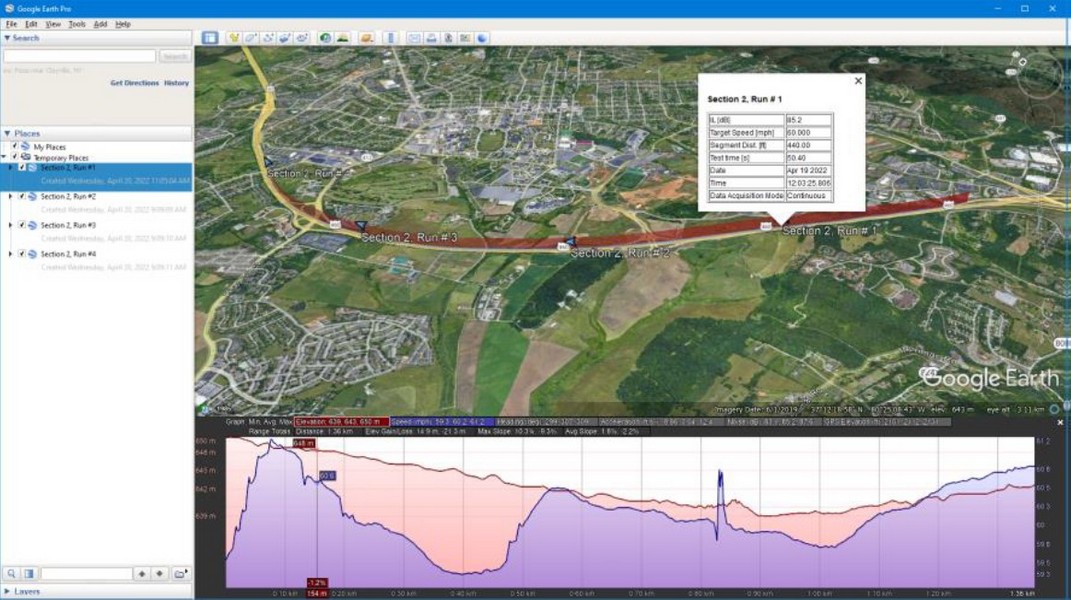Select the Section 2, Run #4 entry name
Image resolution: width=1071 pixels, height=600 pixels.
(68, 254)
